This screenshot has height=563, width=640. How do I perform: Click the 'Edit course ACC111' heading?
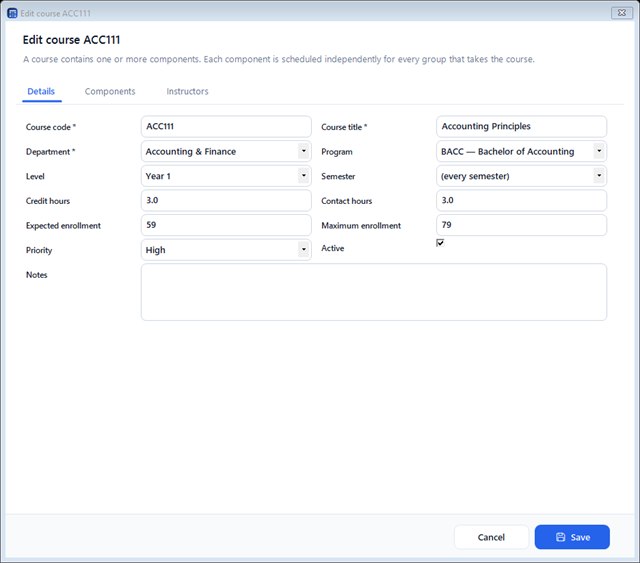71,40
